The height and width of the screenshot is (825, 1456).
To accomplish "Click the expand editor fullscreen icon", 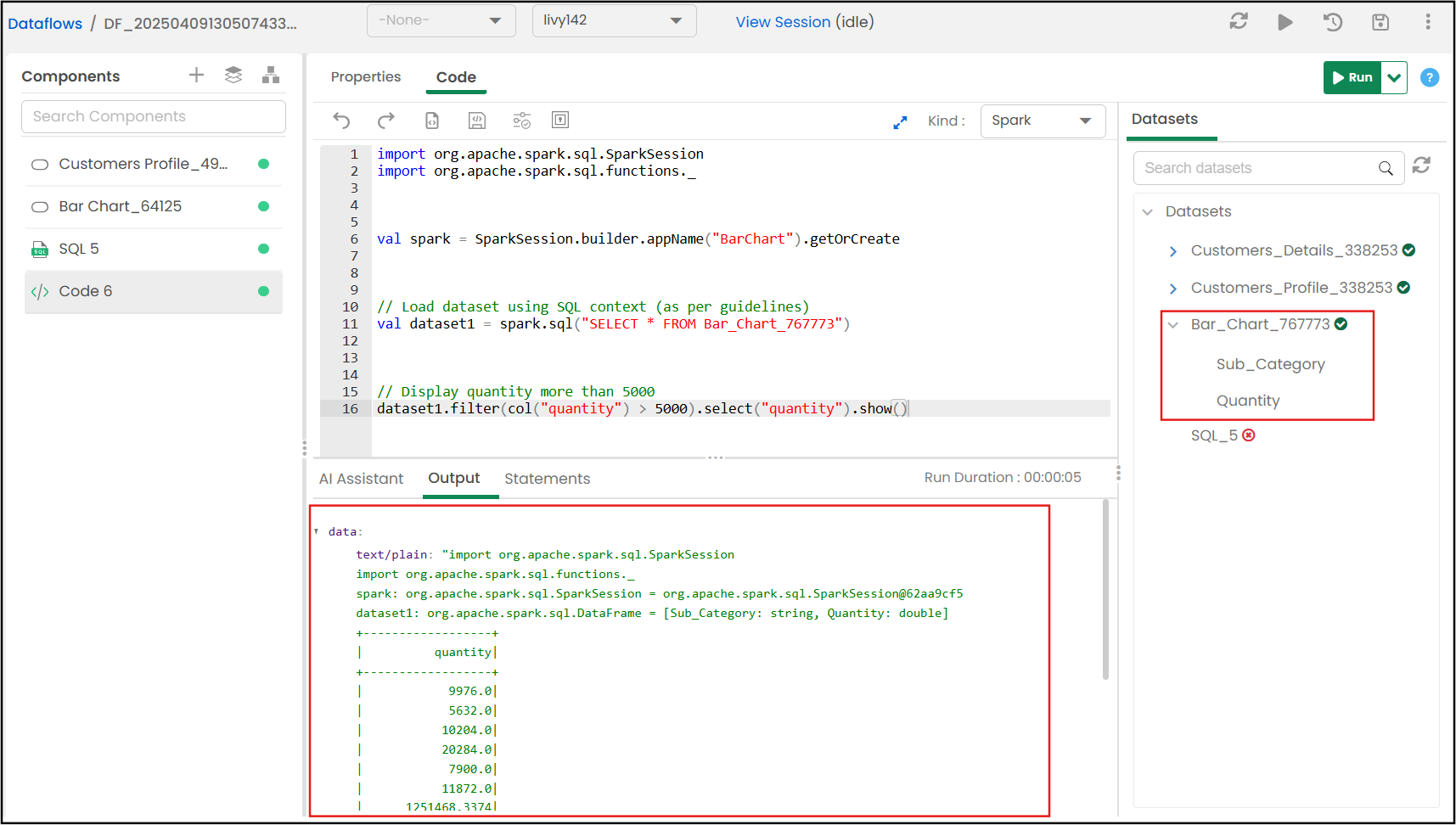I will (x=900, y=122).
